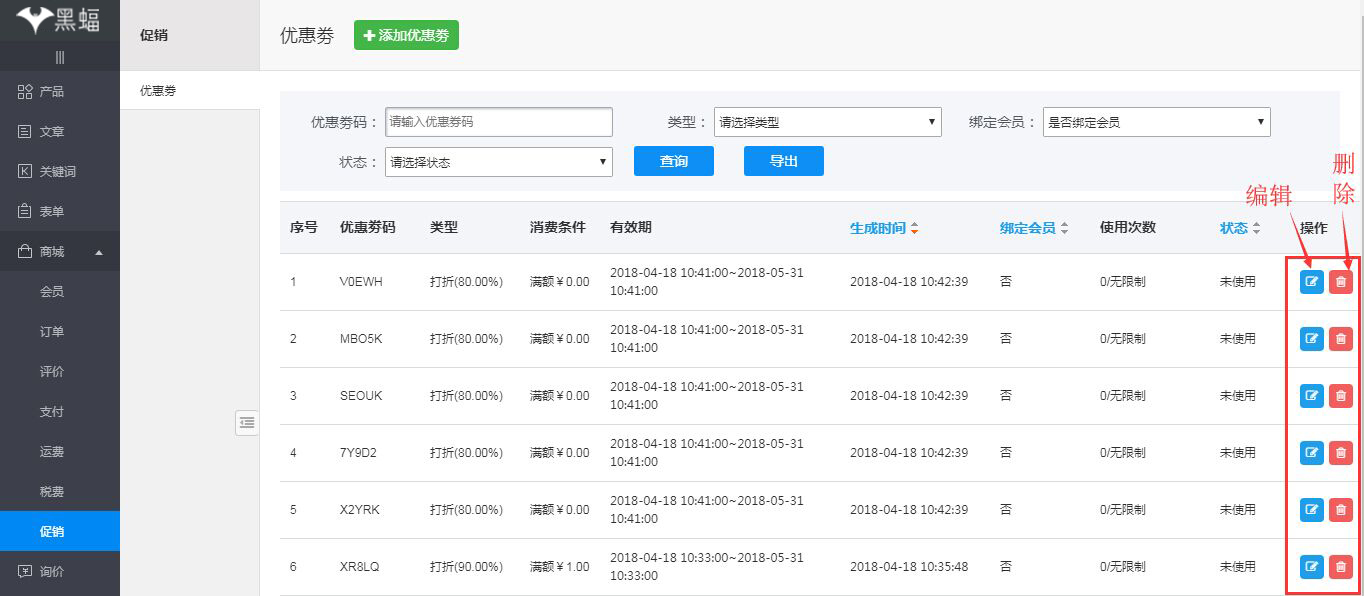Click the green 添加优惠券 button
This screenshot has width=1364, height=596.
[406, 34]
